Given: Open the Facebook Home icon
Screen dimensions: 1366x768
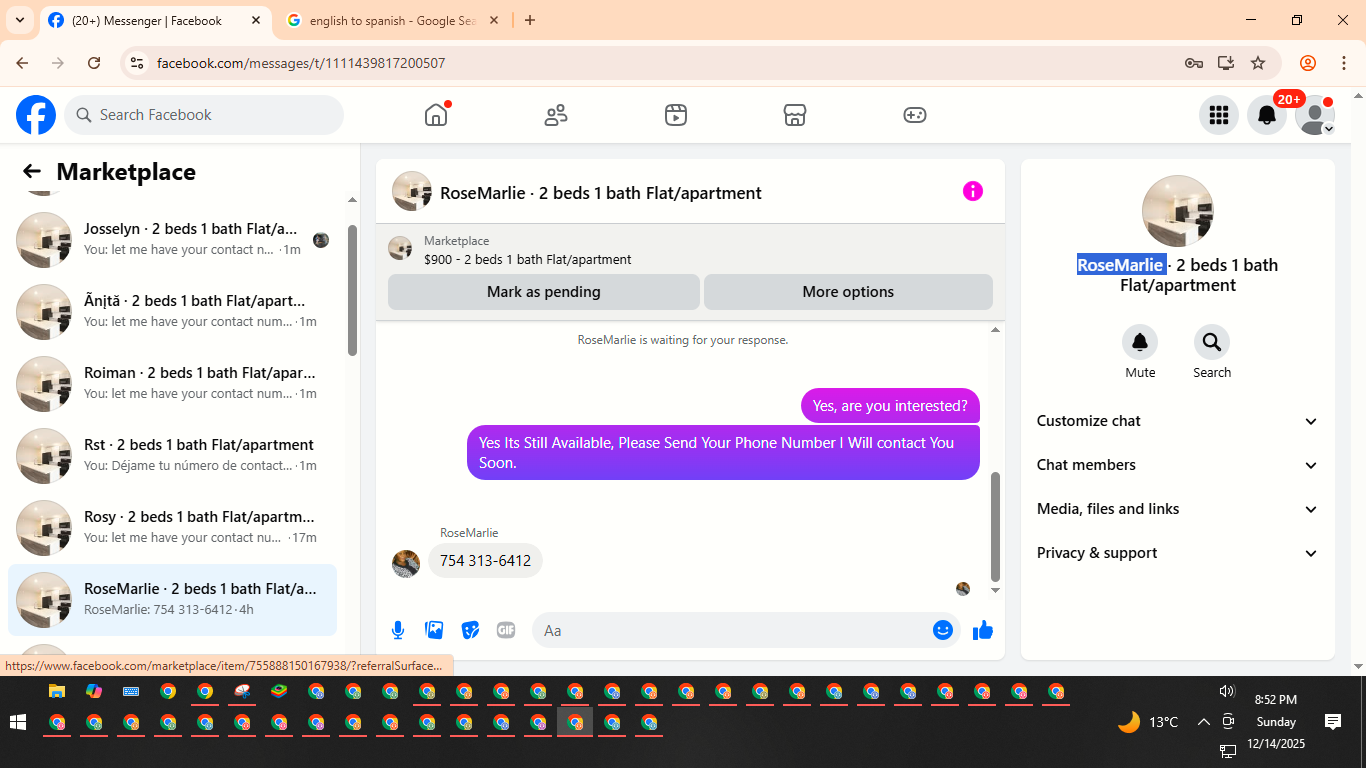Looking at the screenshot, I should pyautogui.click(x=436, y=115).
